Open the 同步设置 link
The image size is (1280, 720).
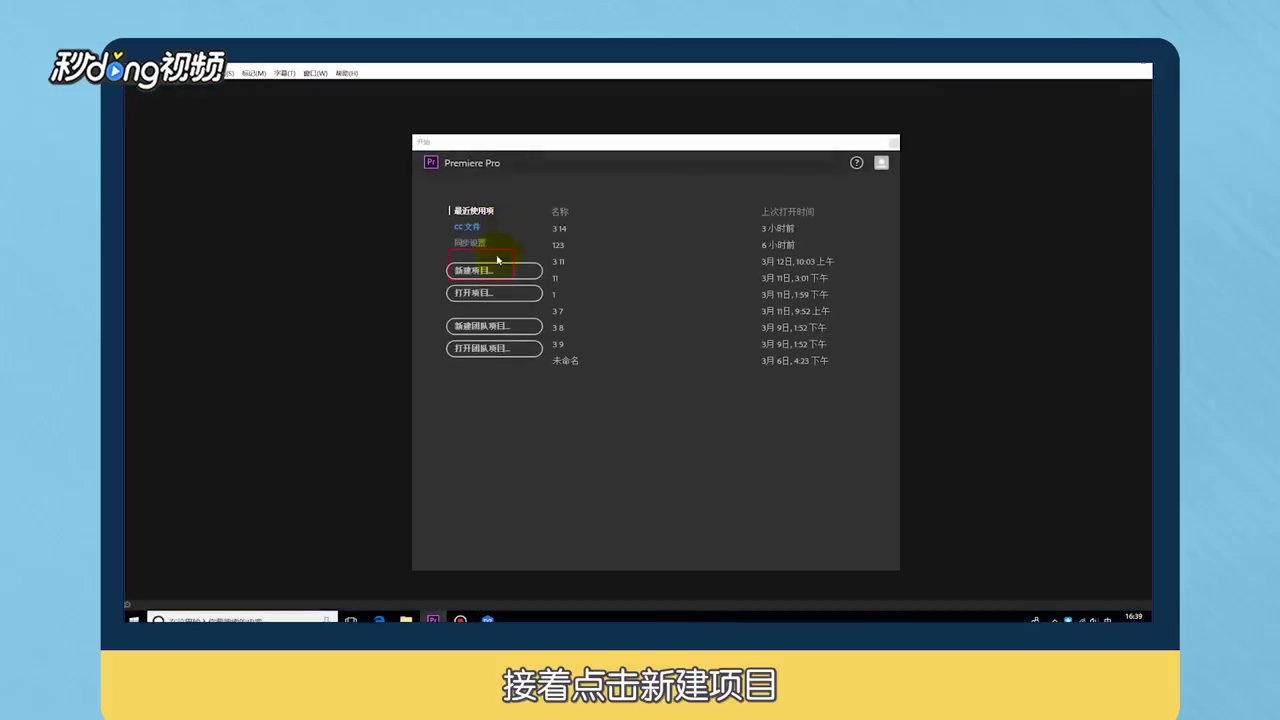(470, 243)
